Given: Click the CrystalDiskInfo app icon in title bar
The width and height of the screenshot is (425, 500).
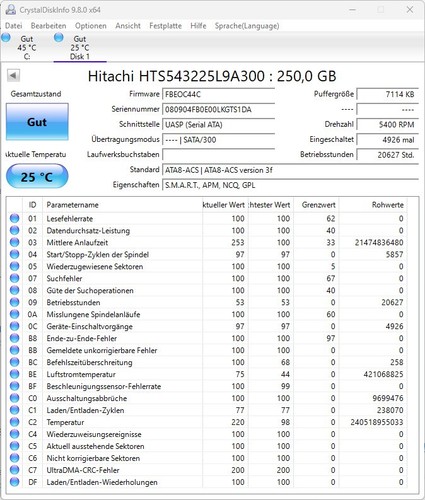Looking at the screenshot, I should point(11,10).
